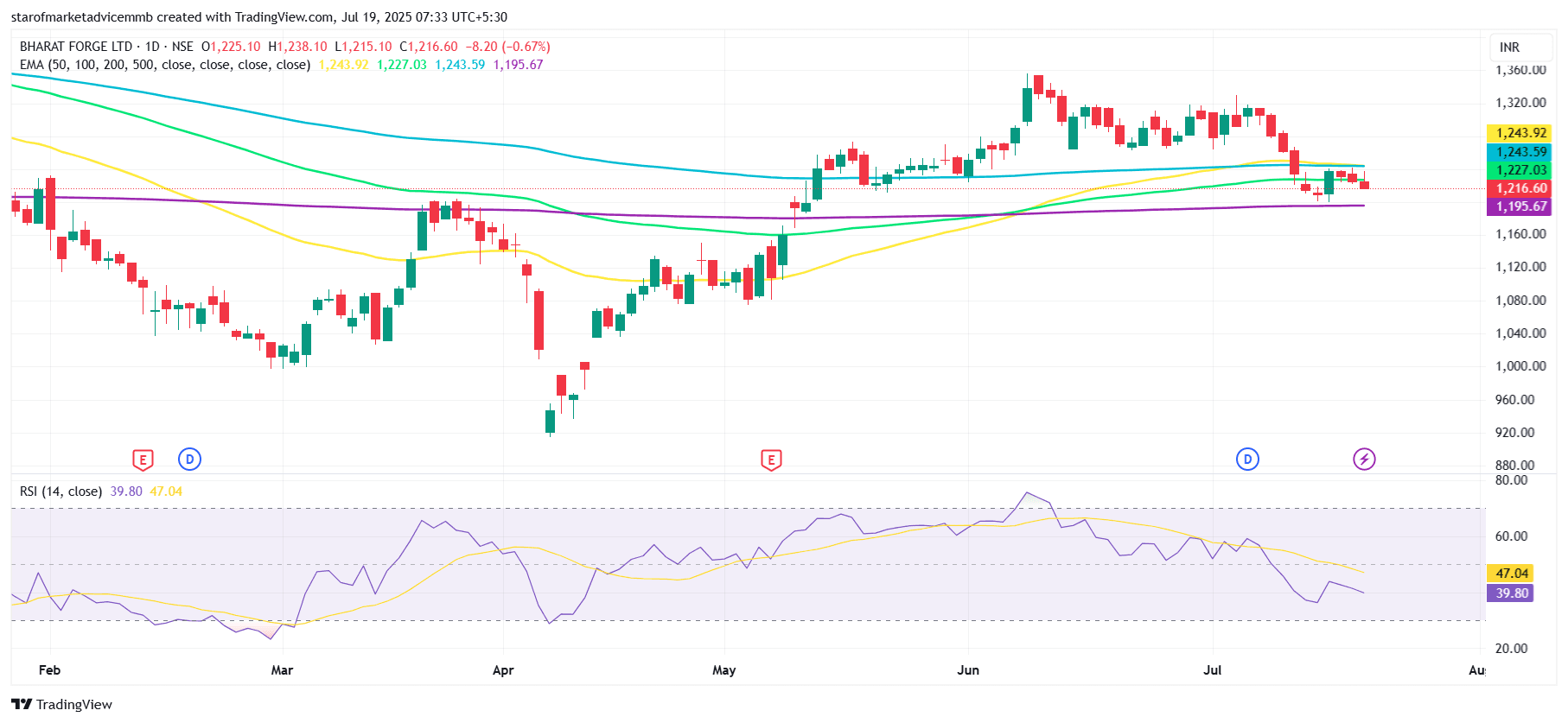Viewport: 1568px width, 723px height.
Task: Click the 1,000.00 price axis label
Action: 1520,366
